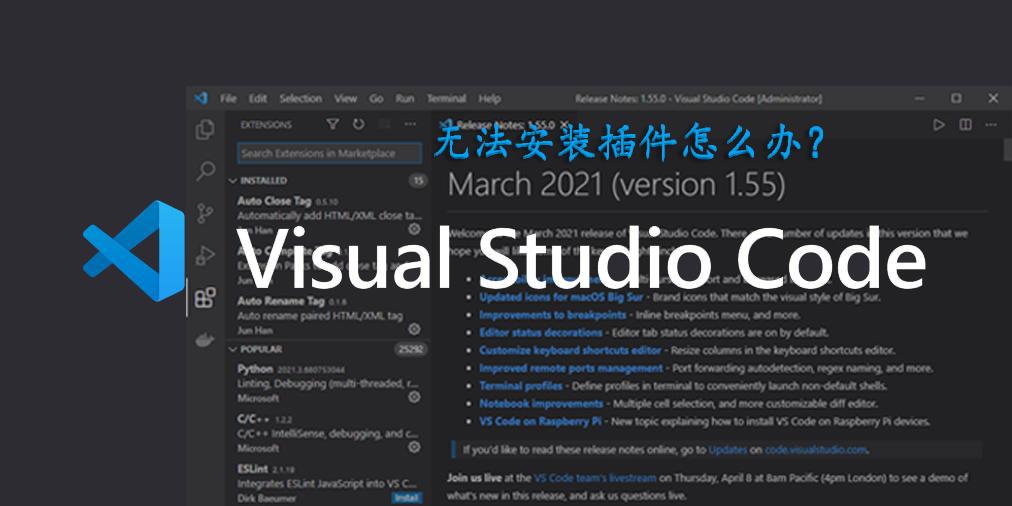Screen dimensions: 1012x506
Task: Open editor more actions ellipsis
Action: click(991, 125)
